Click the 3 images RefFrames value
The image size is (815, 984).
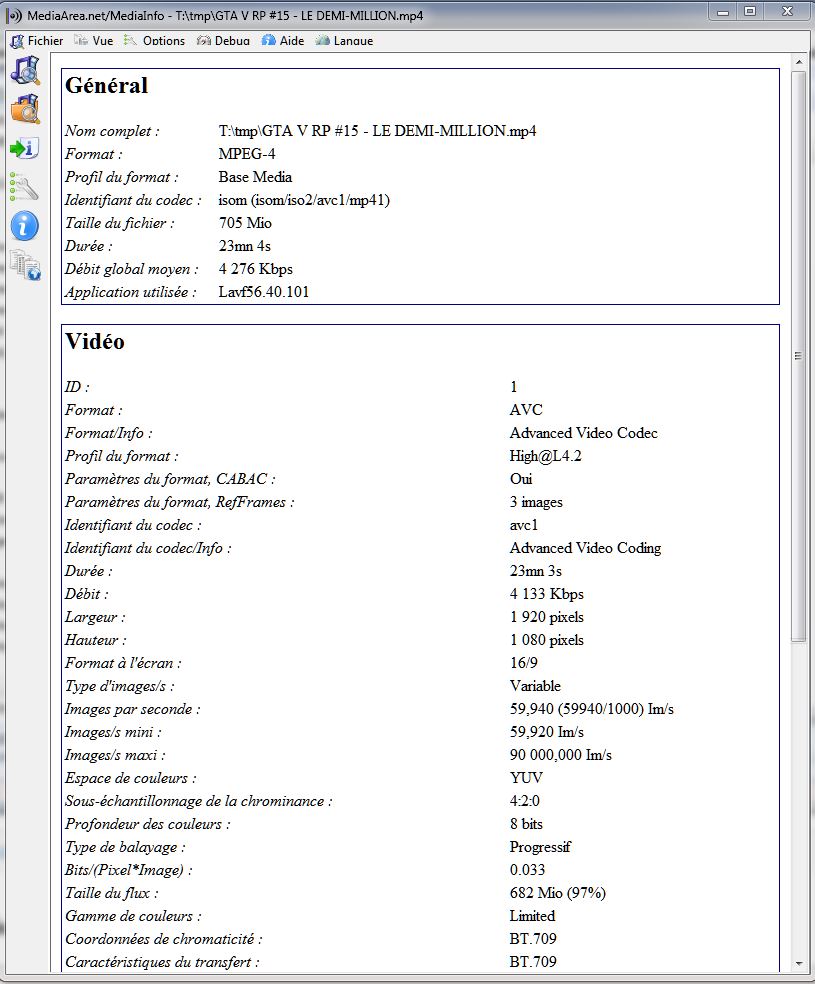(536, 502)
